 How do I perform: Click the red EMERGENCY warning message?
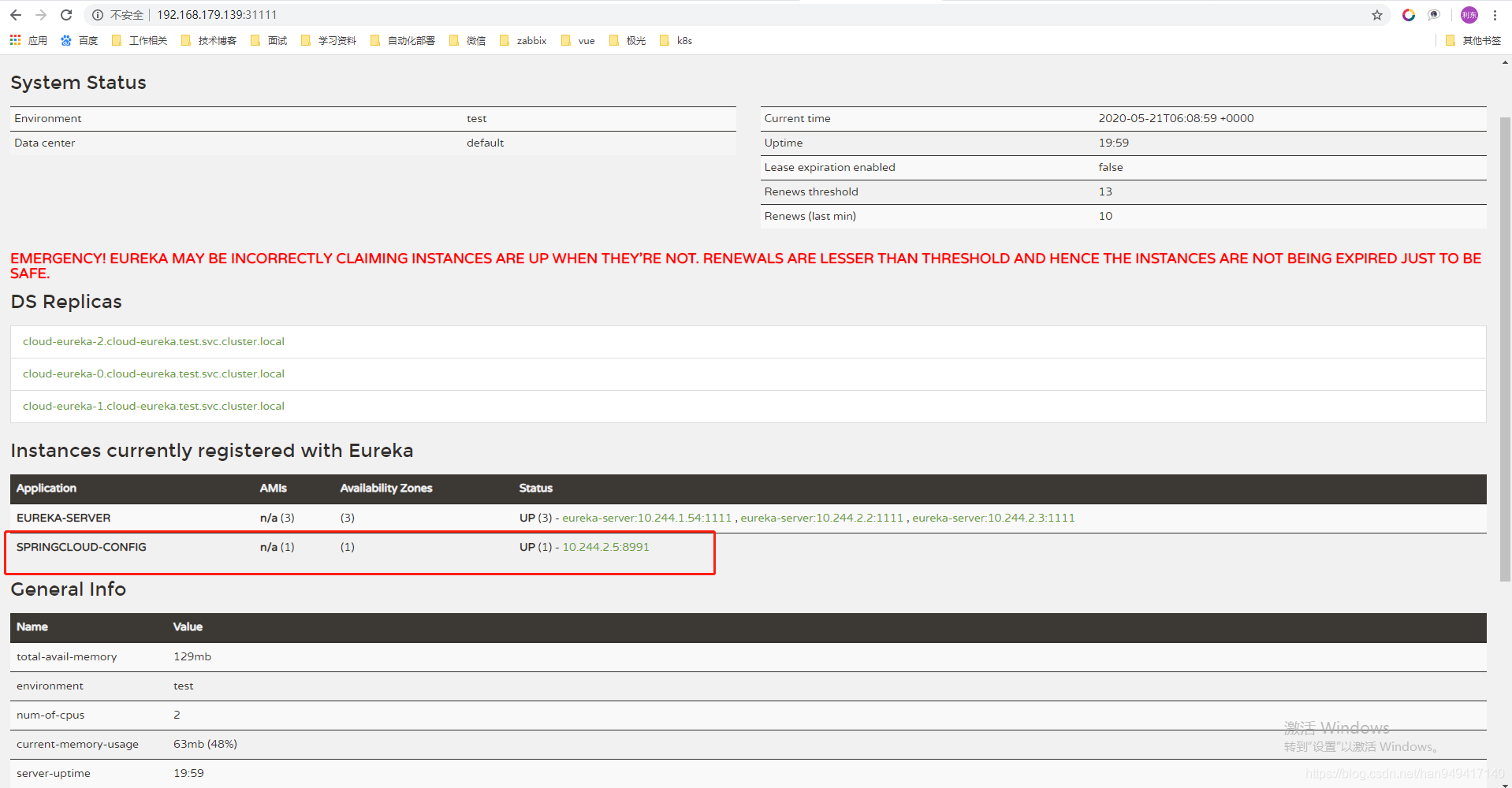tap(746, 266)
